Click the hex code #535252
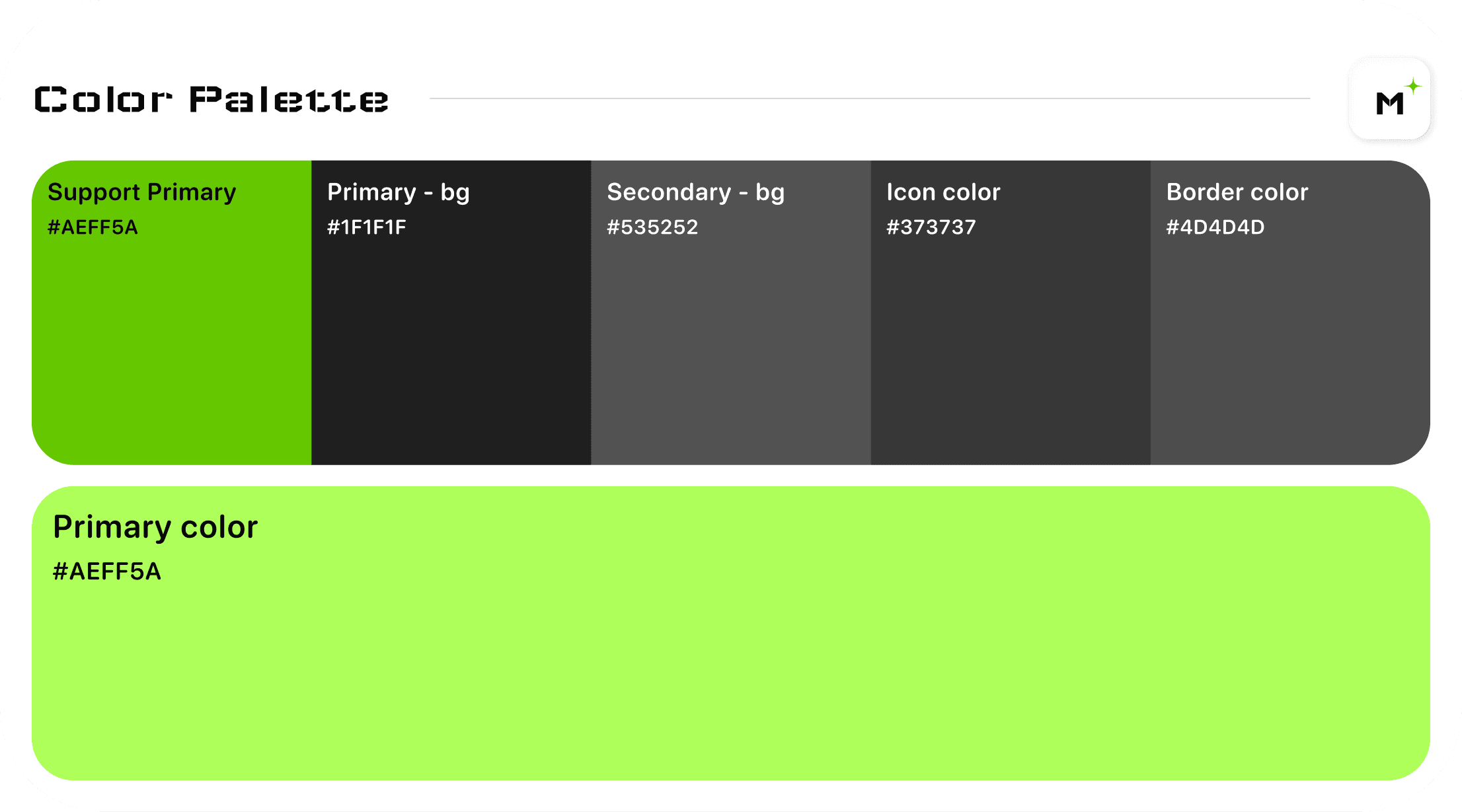 point(652,227)
